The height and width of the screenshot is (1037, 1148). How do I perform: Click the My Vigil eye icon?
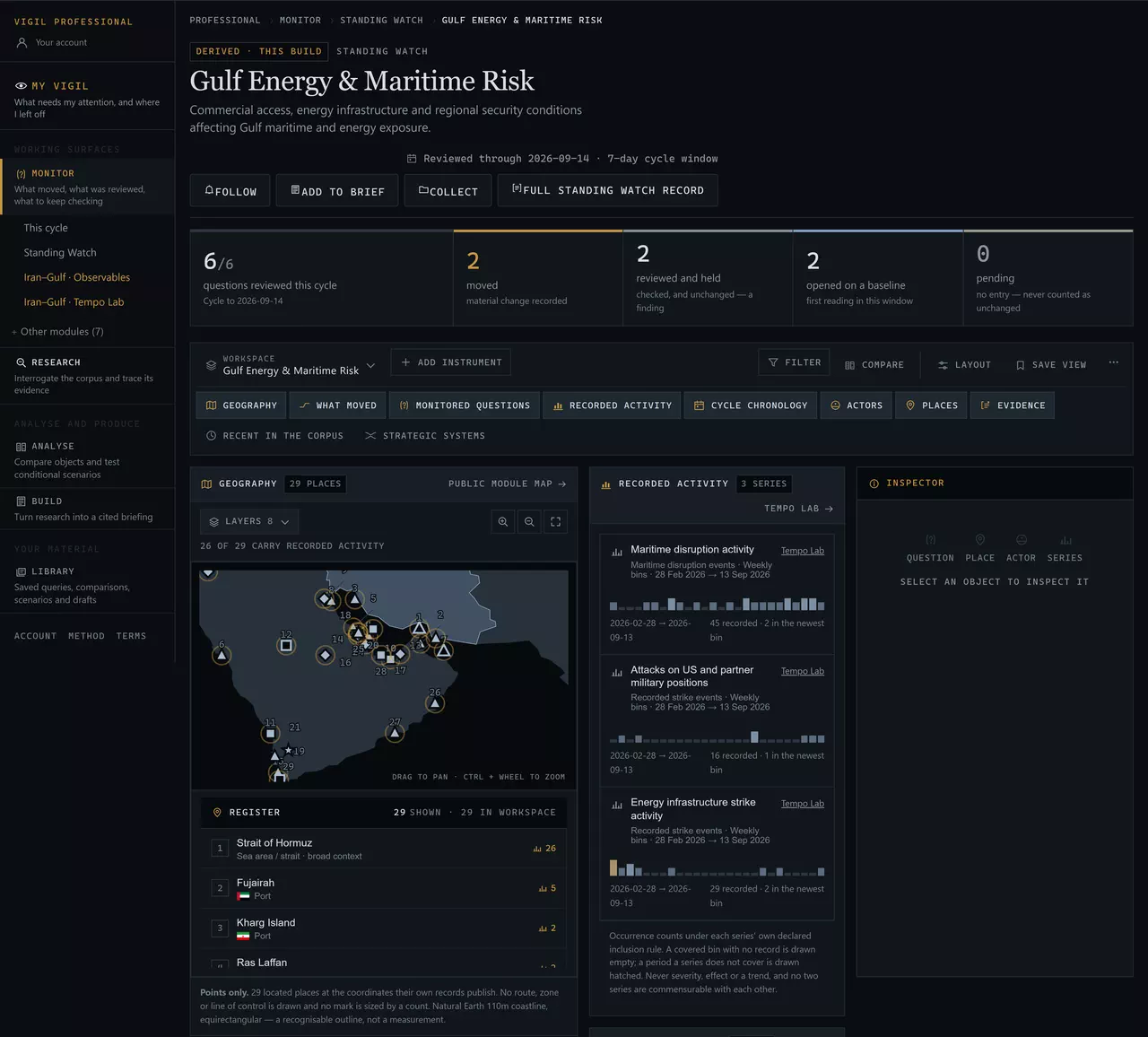click(22, 86)
